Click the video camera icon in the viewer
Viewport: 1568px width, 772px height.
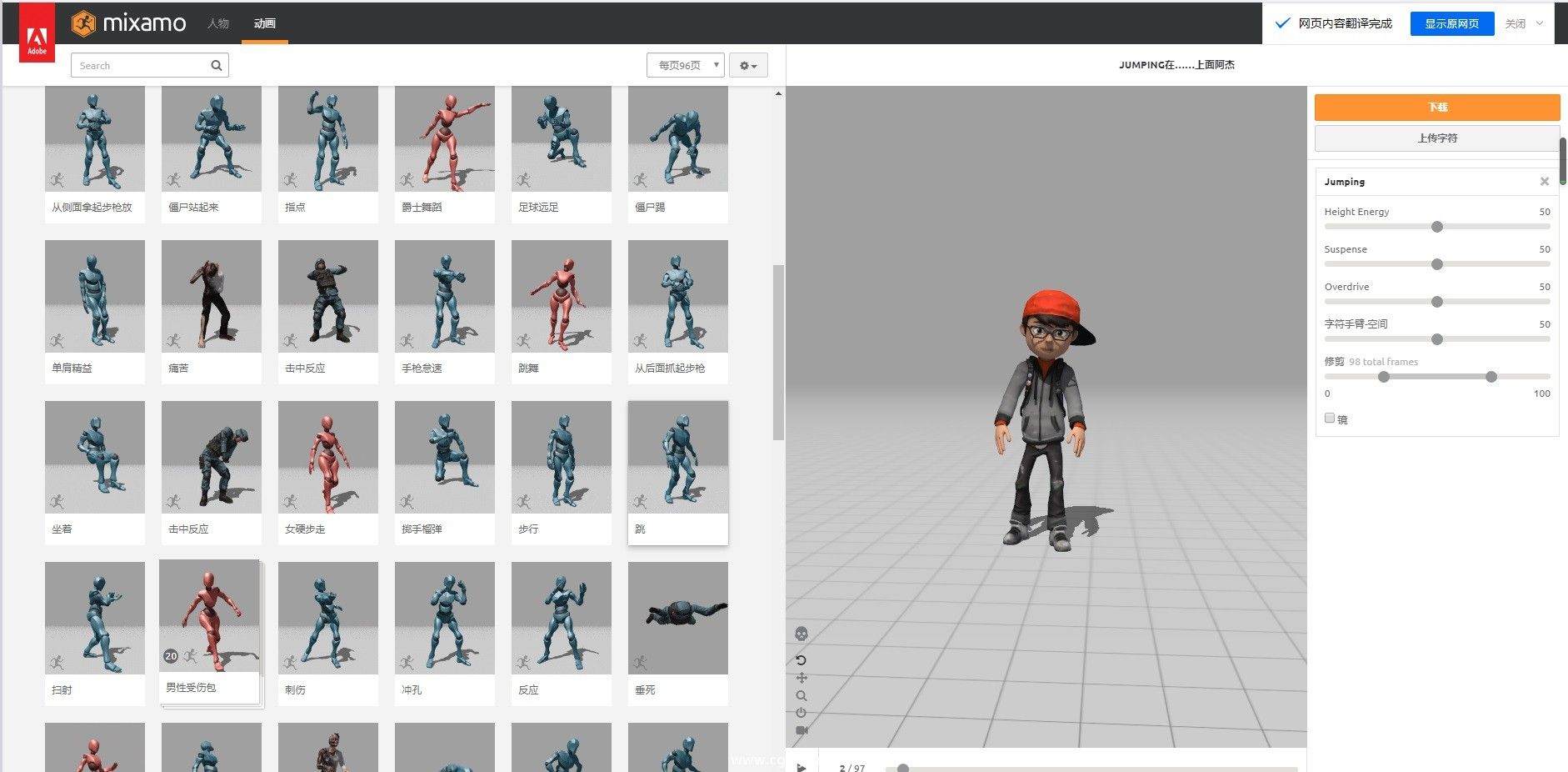[801, 730]
